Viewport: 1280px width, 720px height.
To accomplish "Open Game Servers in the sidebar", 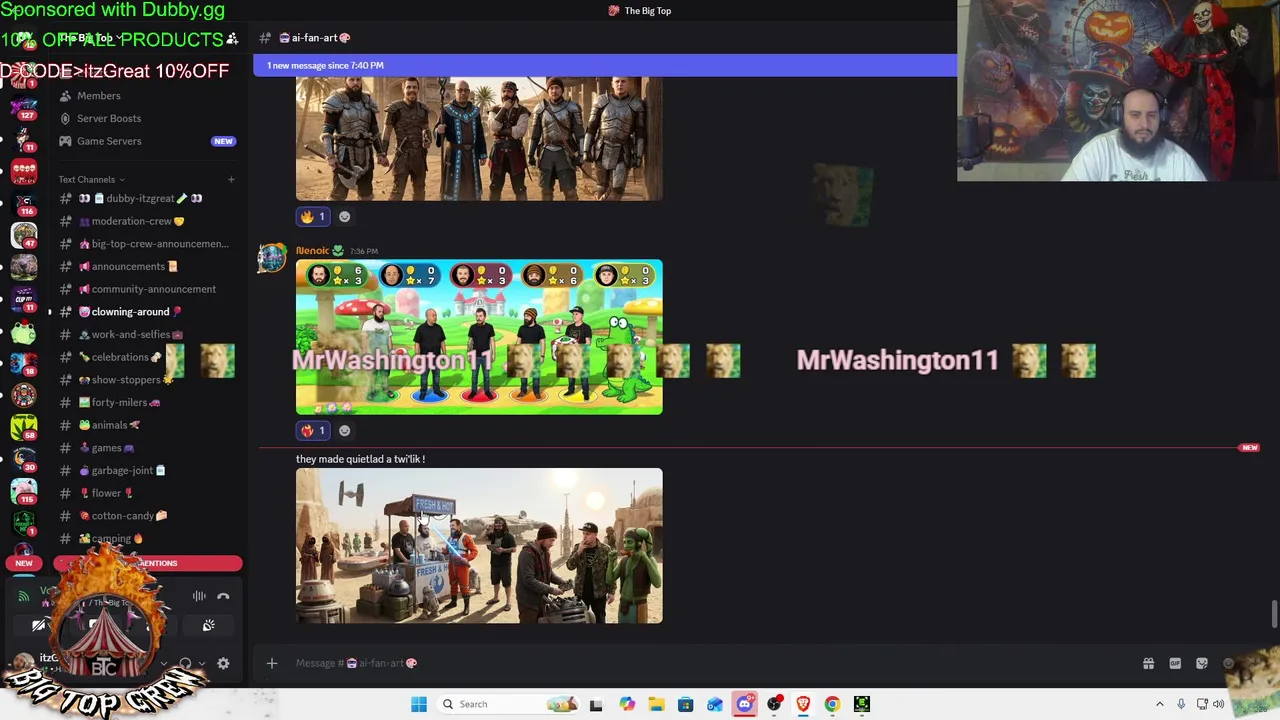I will tap(109, 141).
